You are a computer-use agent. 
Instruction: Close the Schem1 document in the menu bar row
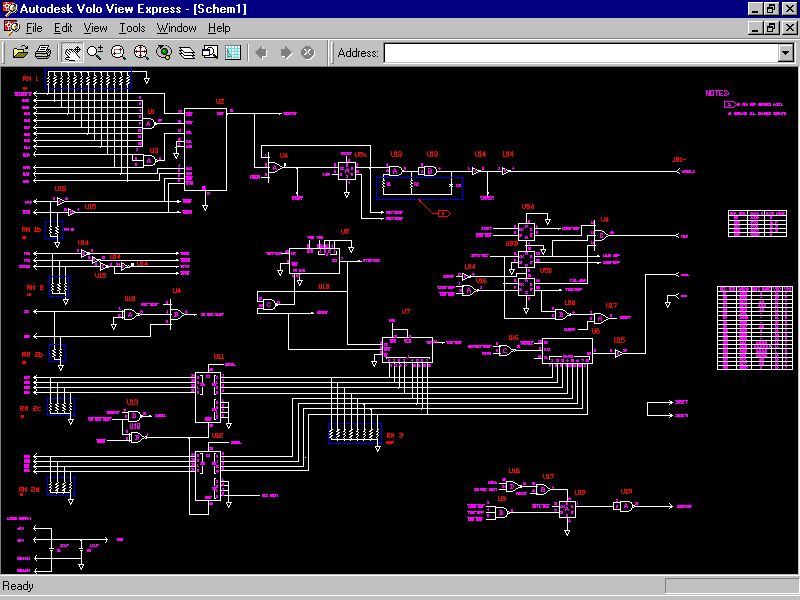(x=789, y=28)
